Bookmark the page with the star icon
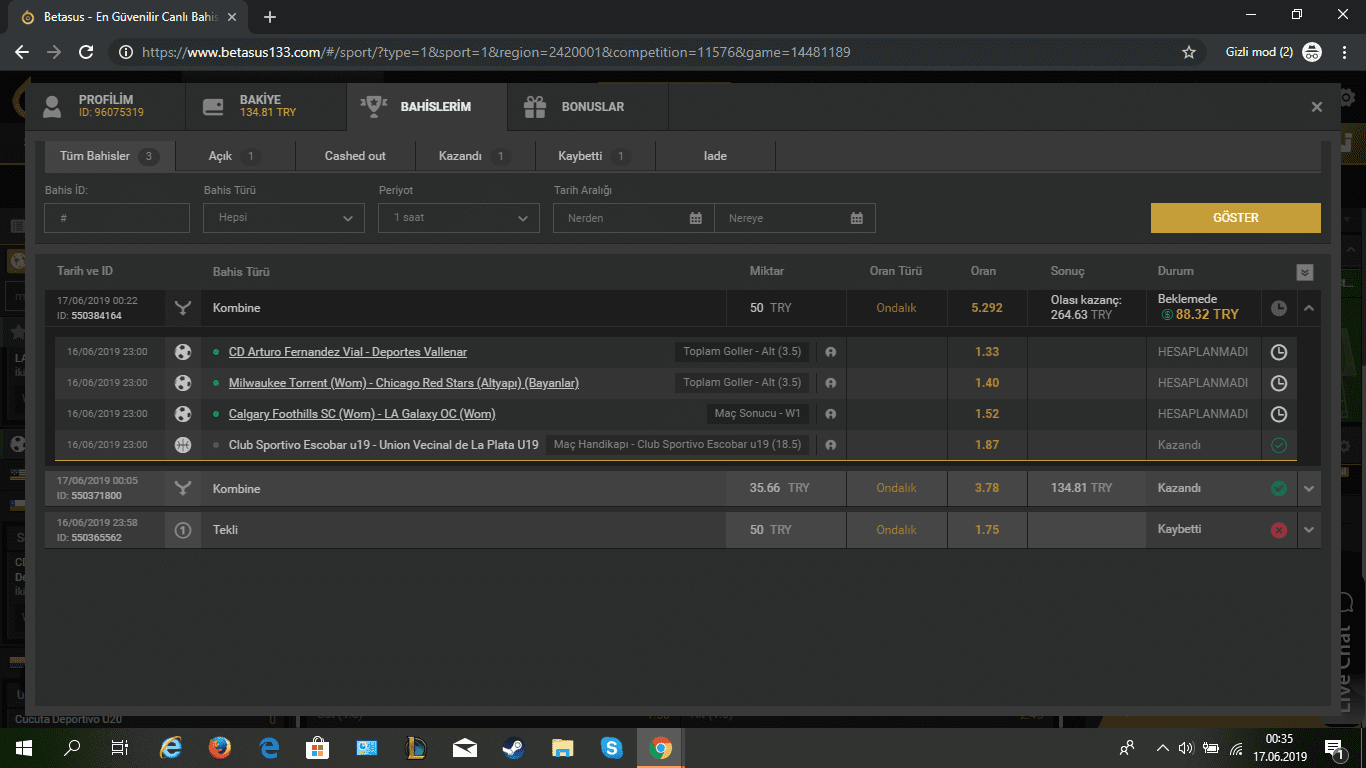The height and width of the screenshot is (768, 1366). click(x=1189, y=52)
